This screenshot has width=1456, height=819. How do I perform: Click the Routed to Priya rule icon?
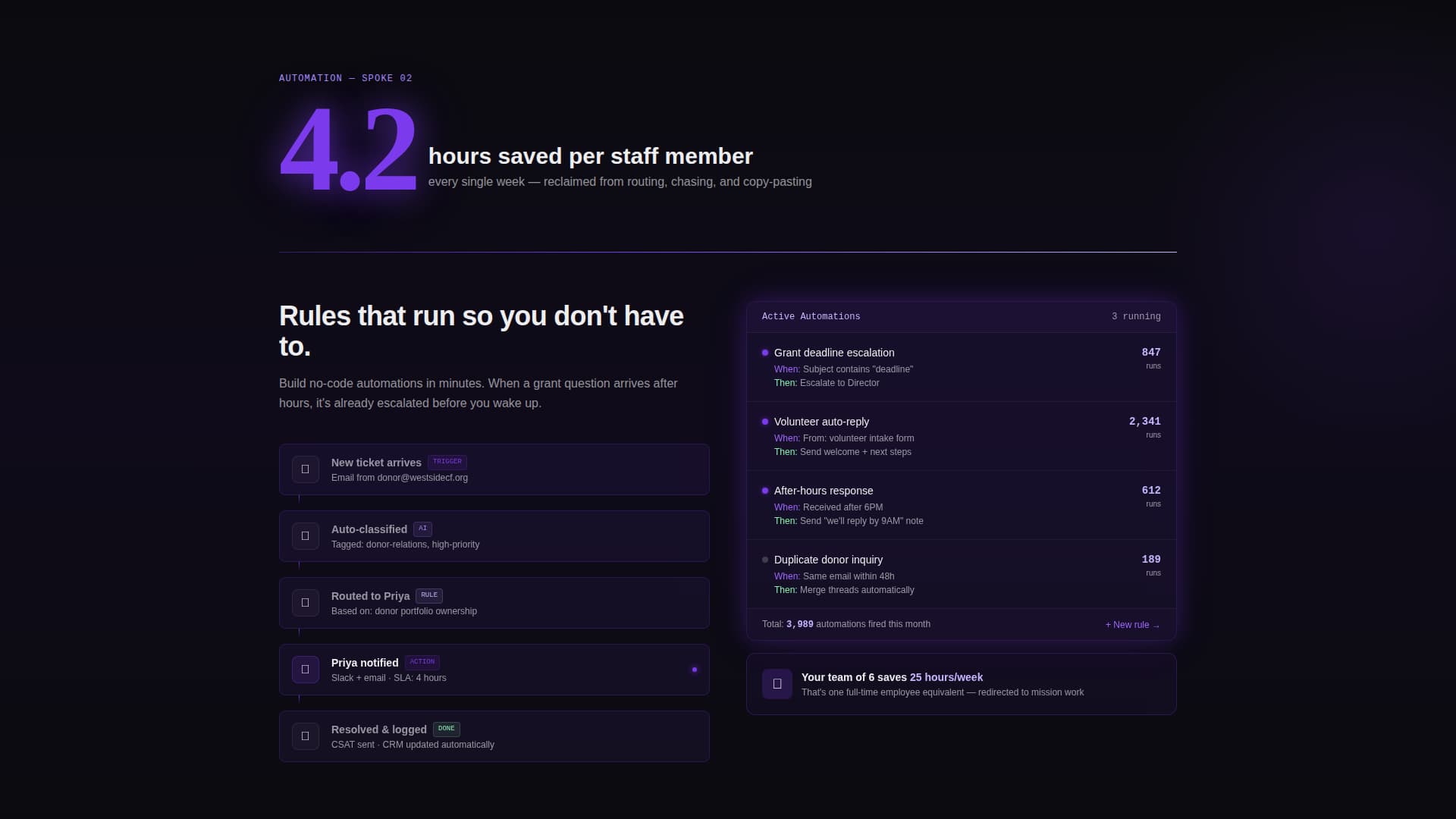(305, 602)
